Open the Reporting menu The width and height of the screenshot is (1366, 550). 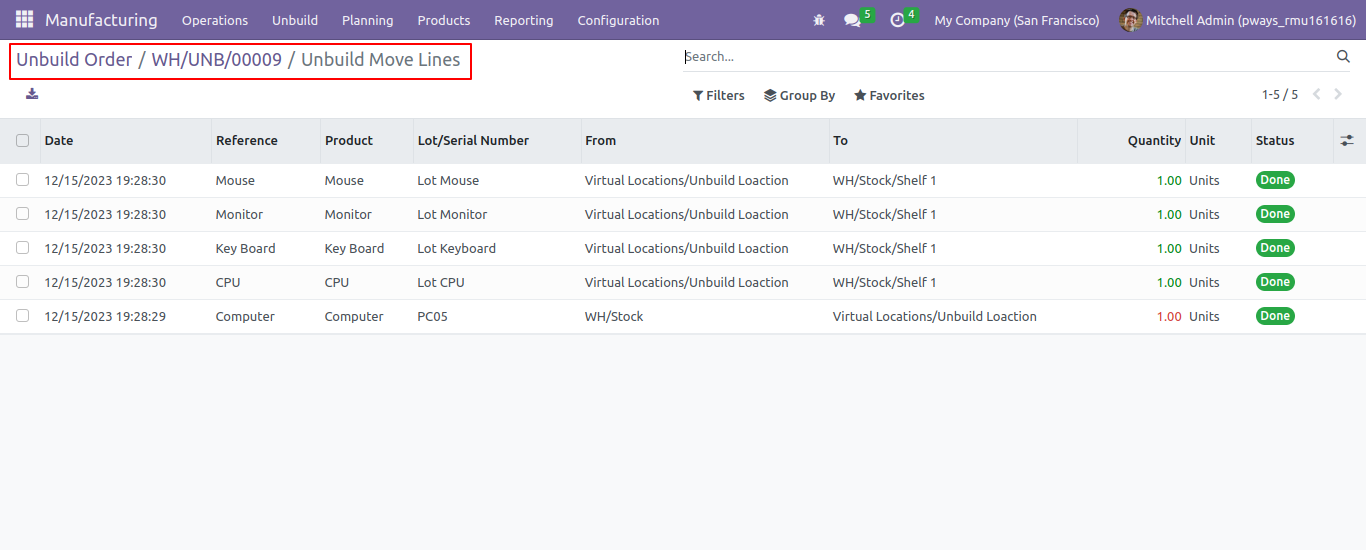(523, 20)
